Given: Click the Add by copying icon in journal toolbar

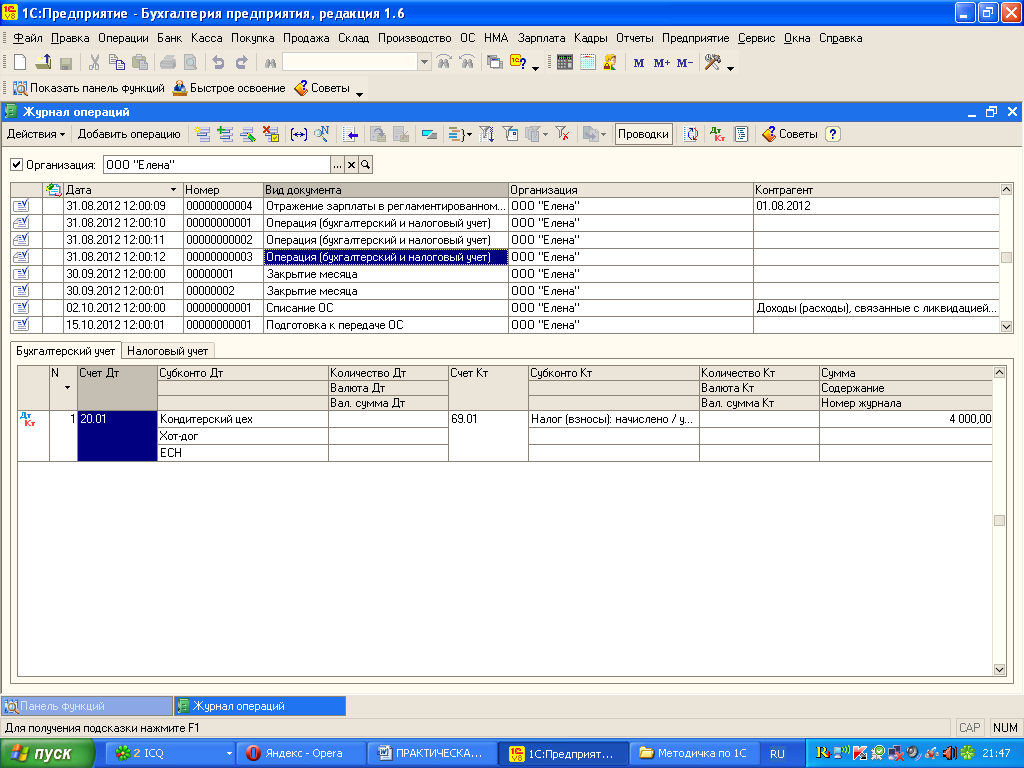Looking at the screenshot, I should [225, 135].
